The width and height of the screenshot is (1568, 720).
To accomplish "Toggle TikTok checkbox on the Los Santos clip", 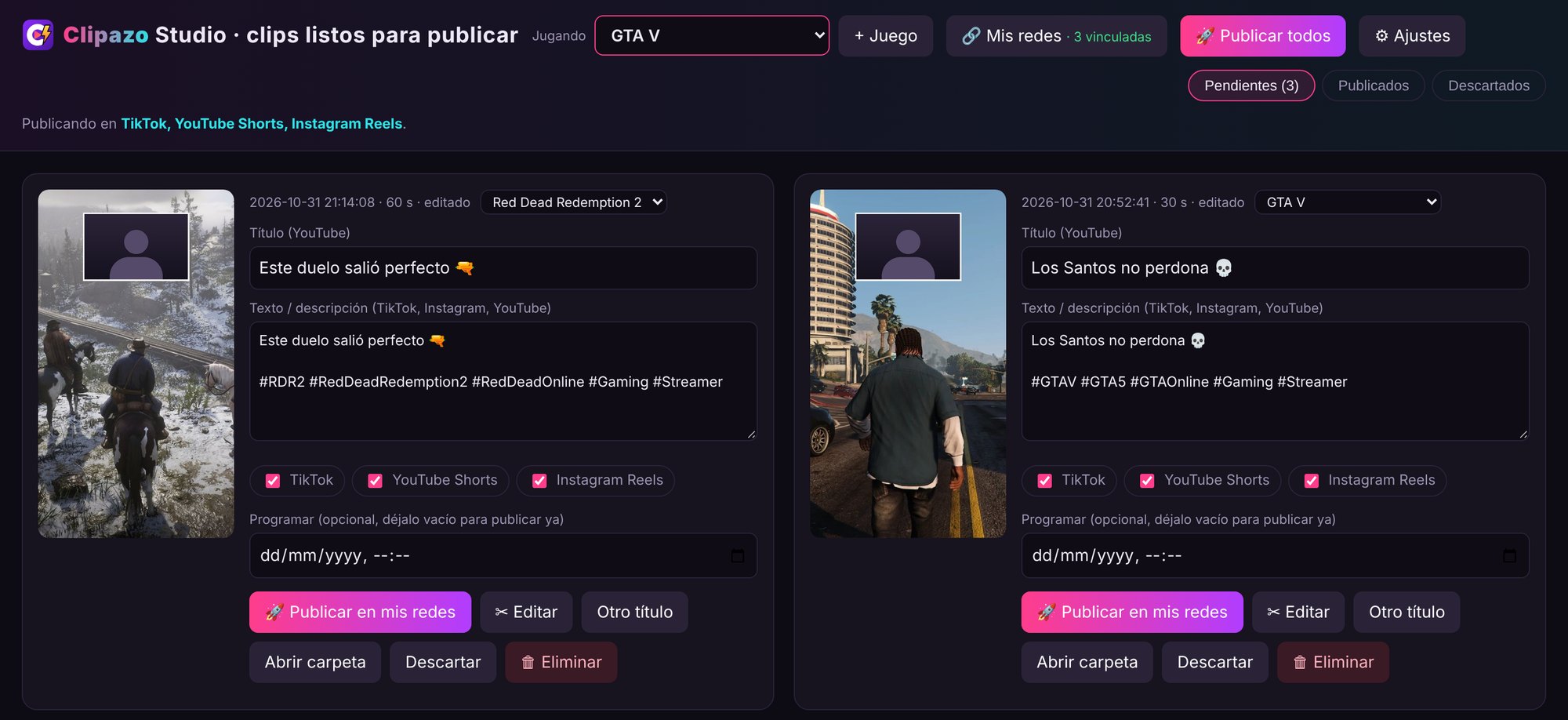I will pos(1045,481).
